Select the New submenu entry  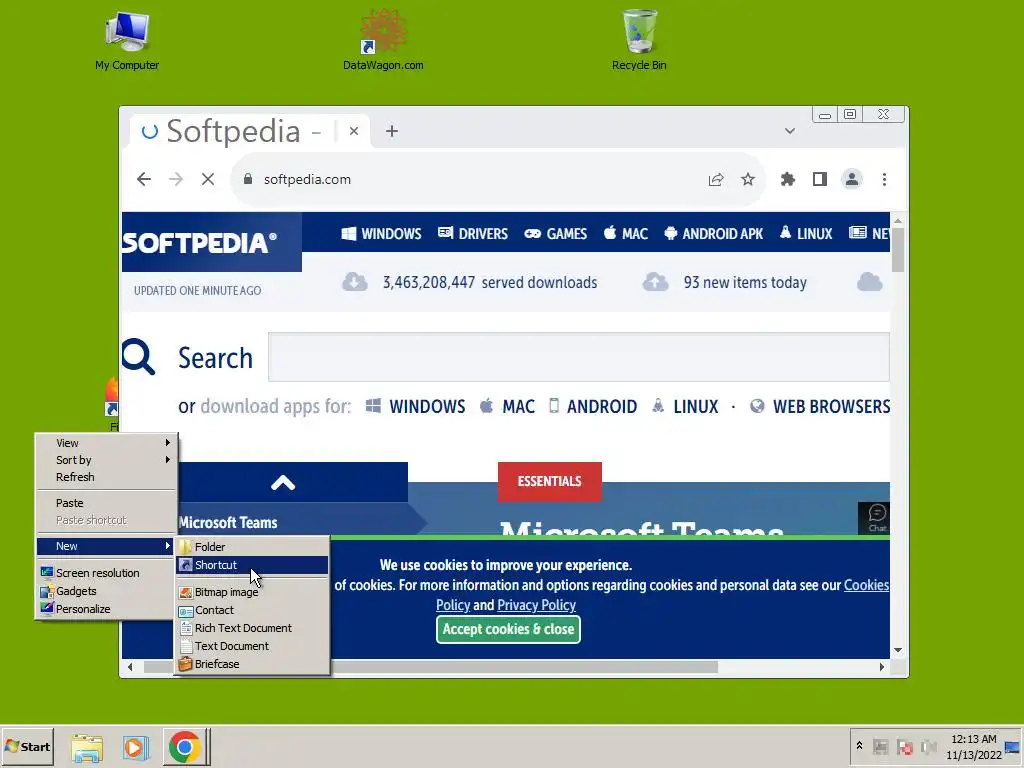point(106,546)
